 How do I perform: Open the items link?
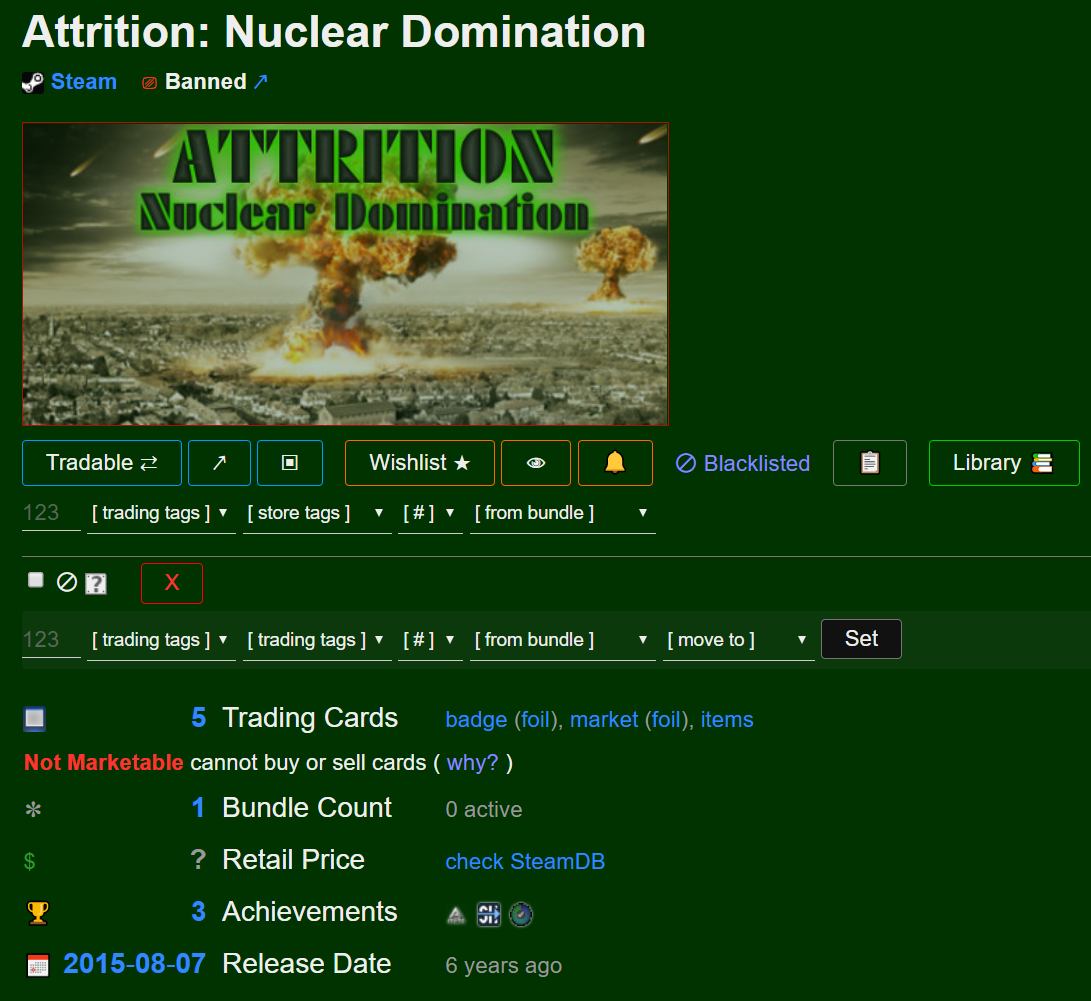(727, 719)
